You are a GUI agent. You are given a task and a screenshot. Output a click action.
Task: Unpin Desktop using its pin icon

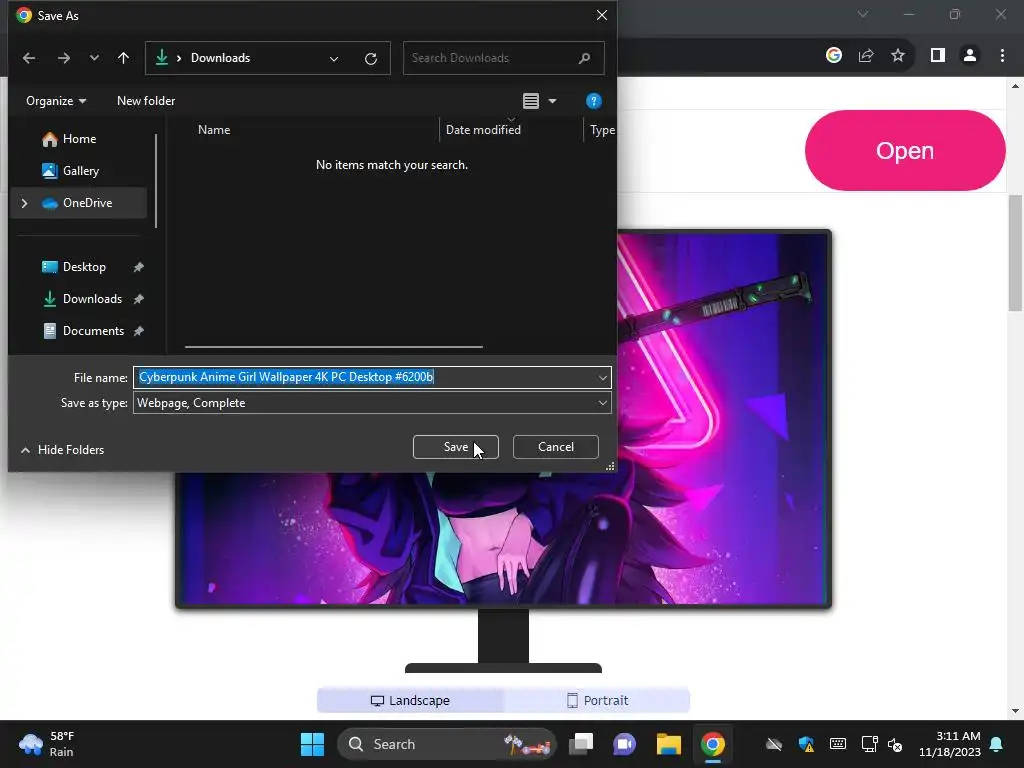click(x=138, y=266)
